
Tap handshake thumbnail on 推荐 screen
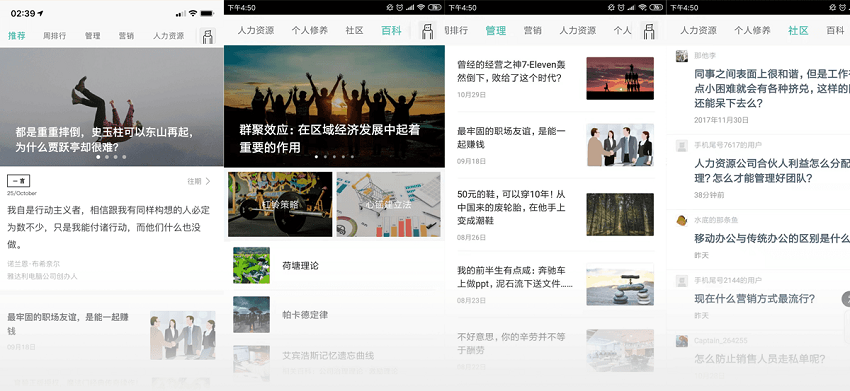pyautogui.click(x=183, y=335)
